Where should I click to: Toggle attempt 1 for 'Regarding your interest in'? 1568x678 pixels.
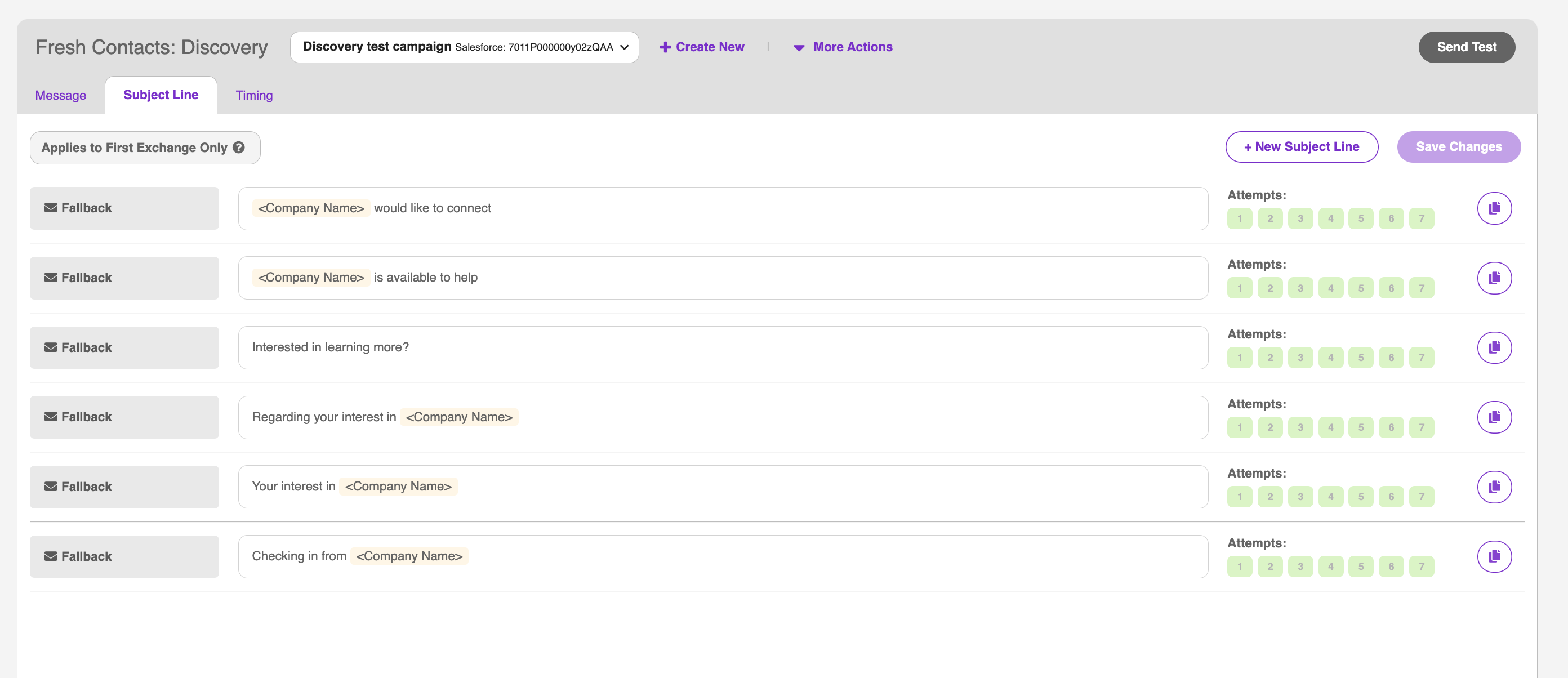pos(1239,427)
